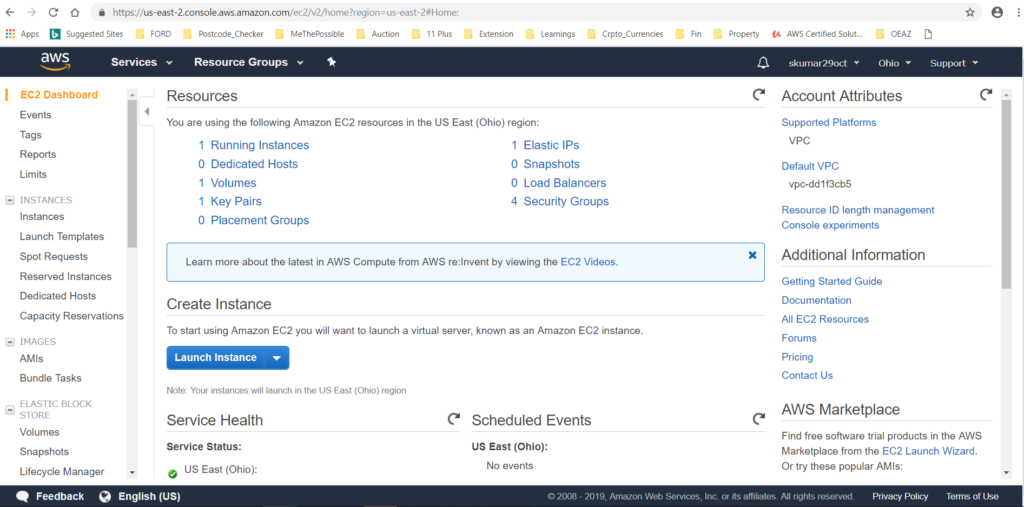Click the browser address bar URL
Image resolution: width=1024 pixels, height=507 pixels.
pyautogui.click(x=285, y=12)
